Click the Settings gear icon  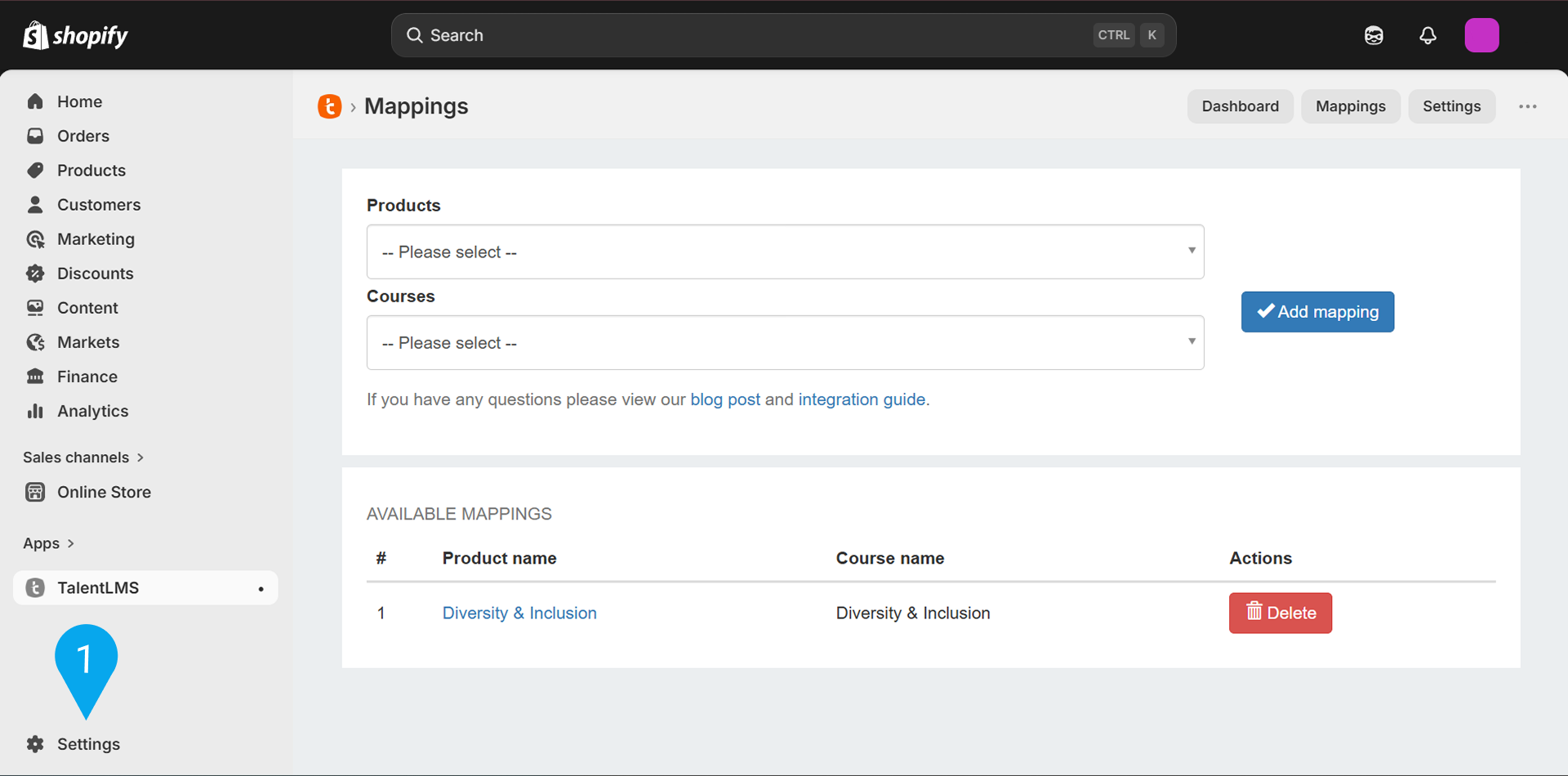[x=35, y=743]
